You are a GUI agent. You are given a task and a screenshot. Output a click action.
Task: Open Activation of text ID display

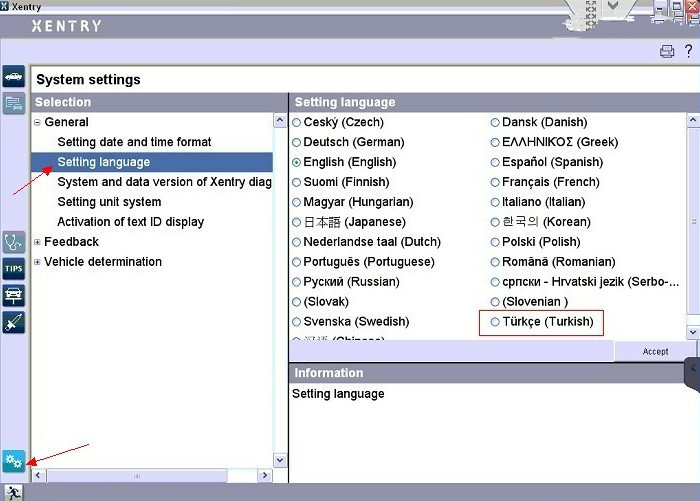[131, 222]
